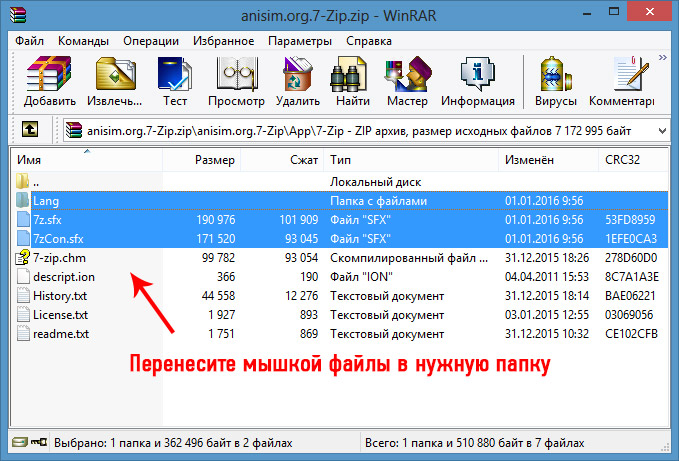The height and width of the screenshot is (461, 679).
Task: Open the Файл menu
Action: [x=30, y=41]
